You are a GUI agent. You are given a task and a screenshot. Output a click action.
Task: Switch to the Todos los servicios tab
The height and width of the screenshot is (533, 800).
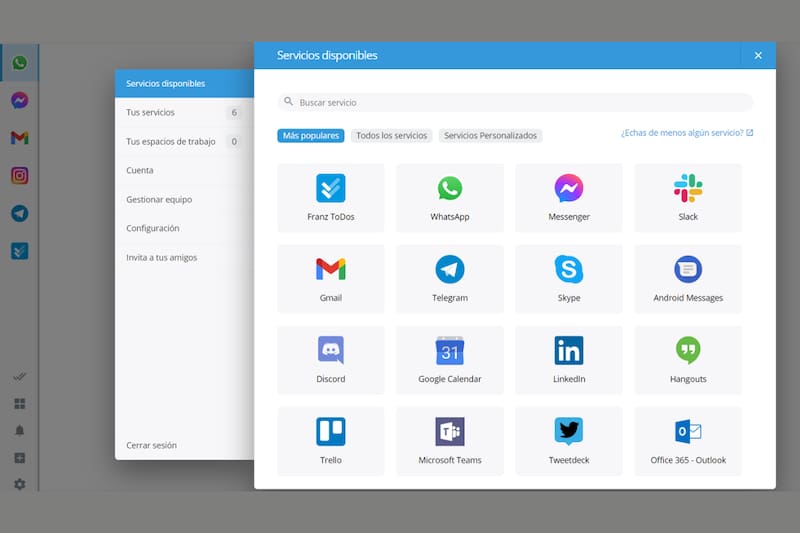[391, 135]
